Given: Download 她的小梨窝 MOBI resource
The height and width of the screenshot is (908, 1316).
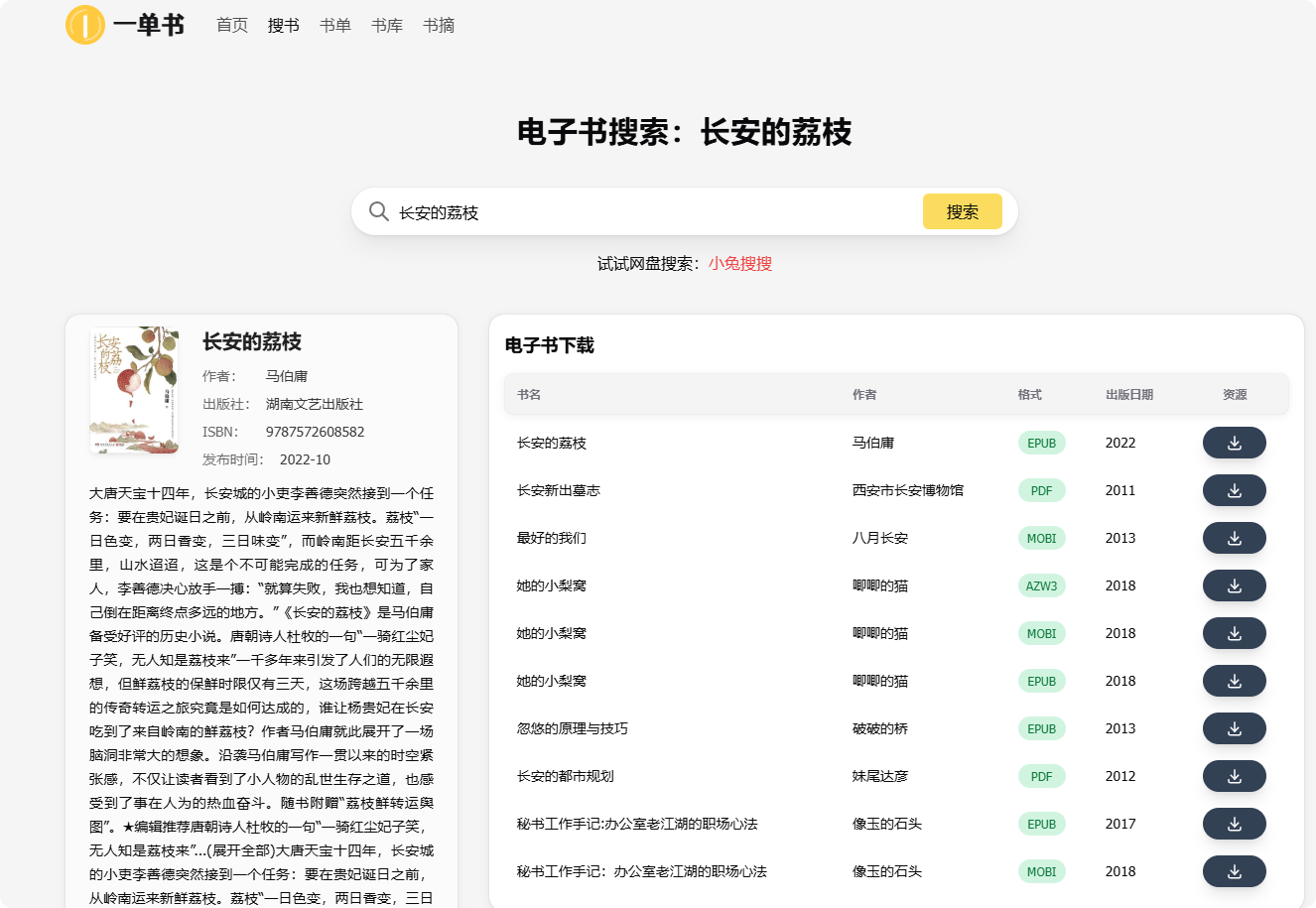Looking at the screenshot, I should 1234,633.
